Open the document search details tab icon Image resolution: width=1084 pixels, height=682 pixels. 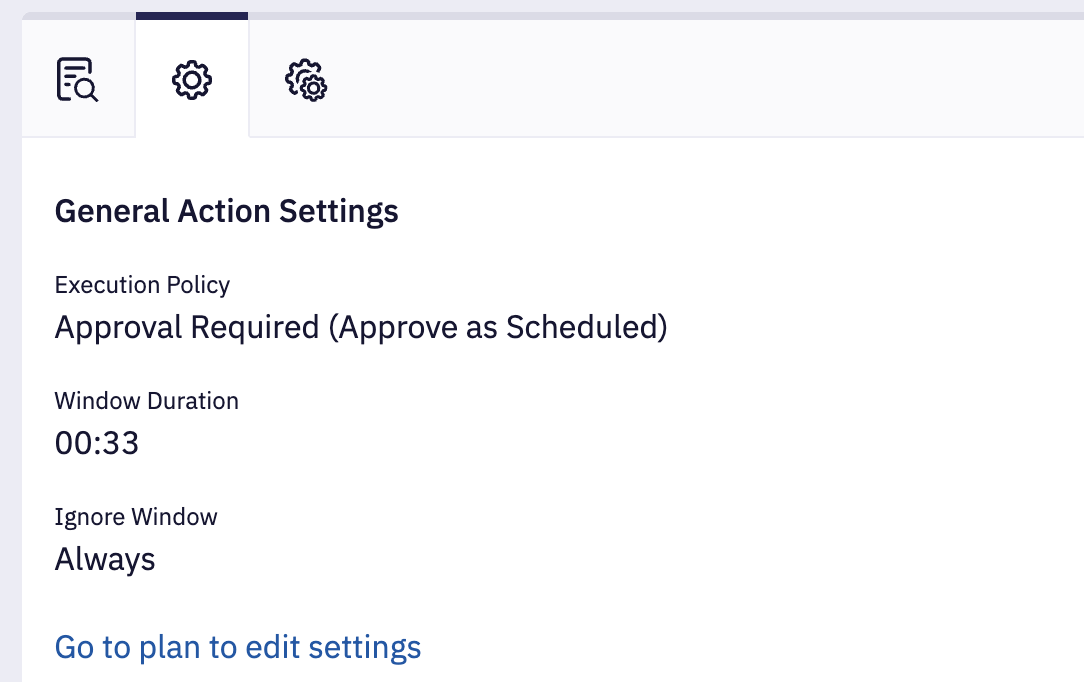pos(77,79)
